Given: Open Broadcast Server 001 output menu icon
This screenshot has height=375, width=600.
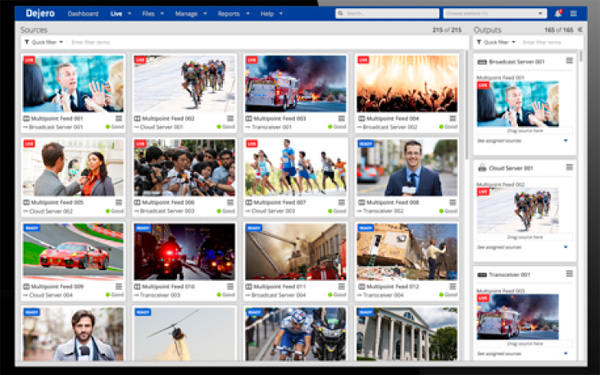Looking at the screenshot, I should click(569, 60).
